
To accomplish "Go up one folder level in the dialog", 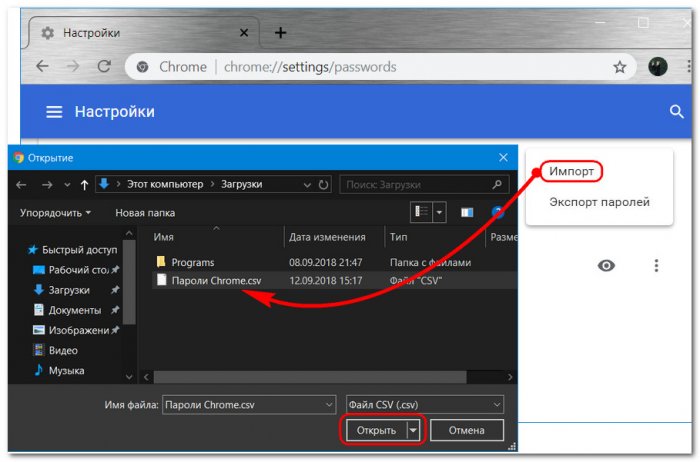I will (84, 185).
